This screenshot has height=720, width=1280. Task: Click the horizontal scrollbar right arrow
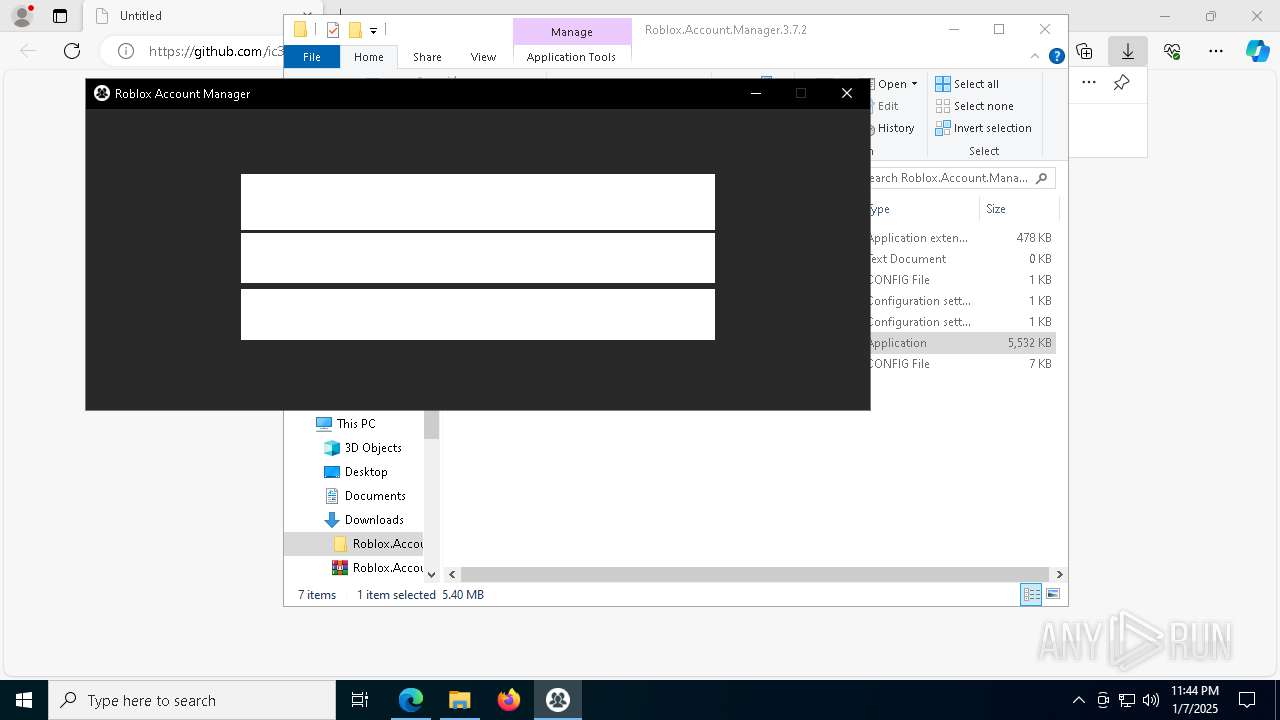pyautogui.click(x=1059, y=575)
